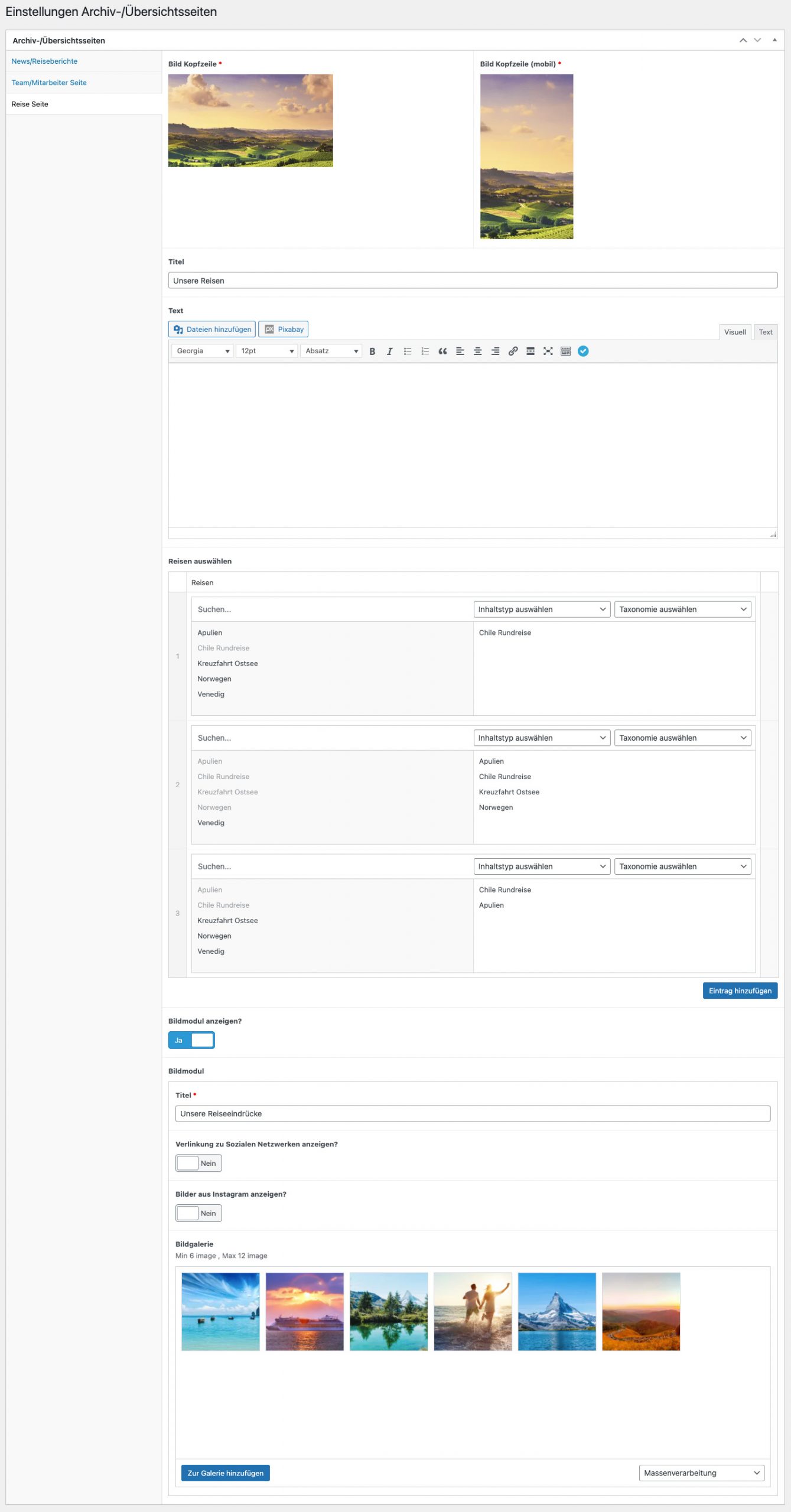Enable Verlinkung zu Sozialen Netzwerken toggle

[198, 1163]
